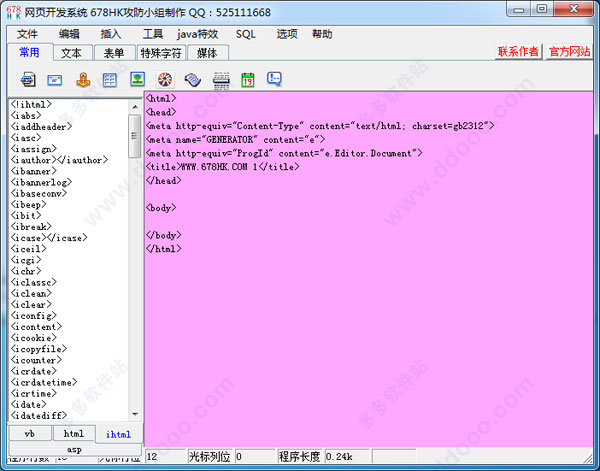Select the <iabs> tag in the list
Screen dimensions: 600x471
pyautogui.click(x=26, y=115)
